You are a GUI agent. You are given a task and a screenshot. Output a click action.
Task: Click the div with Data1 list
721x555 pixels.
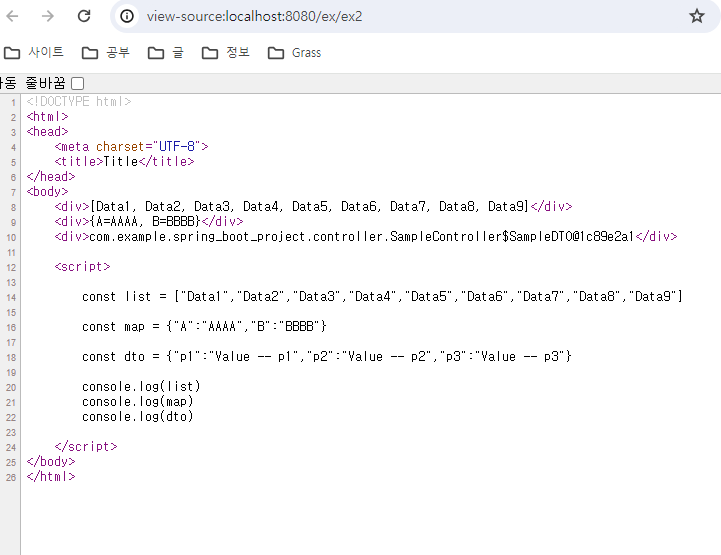pyautogui.click(x=313, y=206)
